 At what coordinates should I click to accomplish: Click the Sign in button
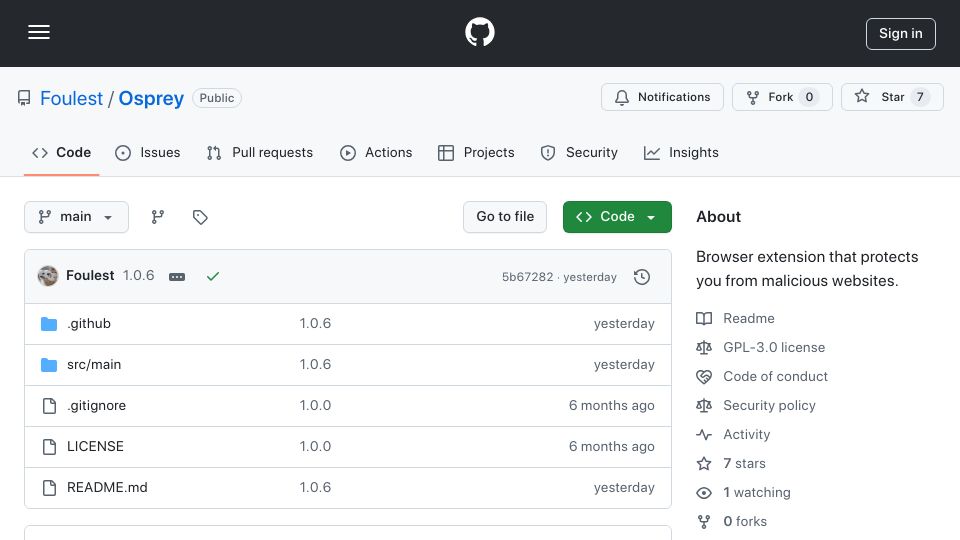click(x=901, y=34)
